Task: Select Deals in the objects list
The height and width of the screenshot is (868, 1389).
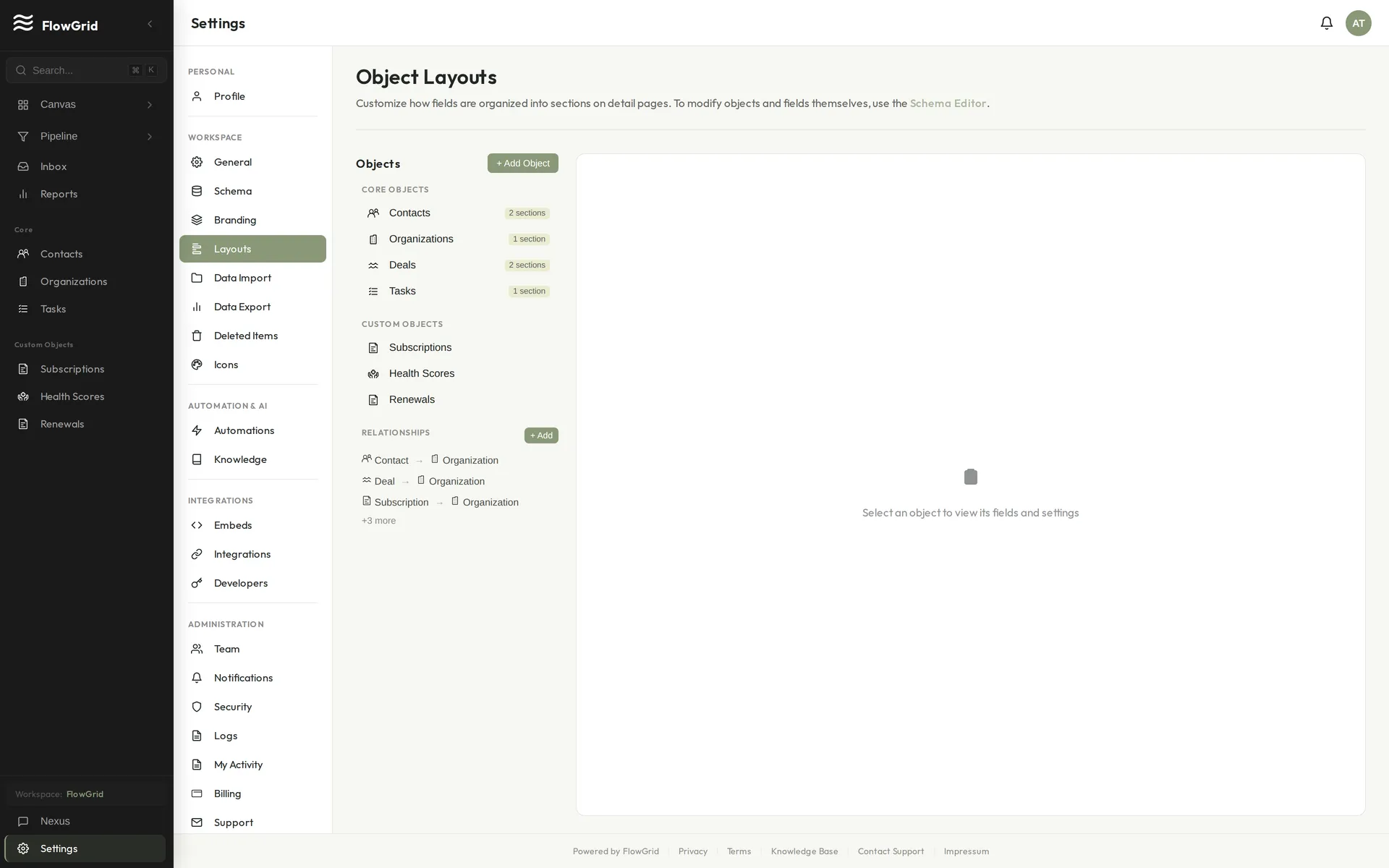Action: pos(459,265)
